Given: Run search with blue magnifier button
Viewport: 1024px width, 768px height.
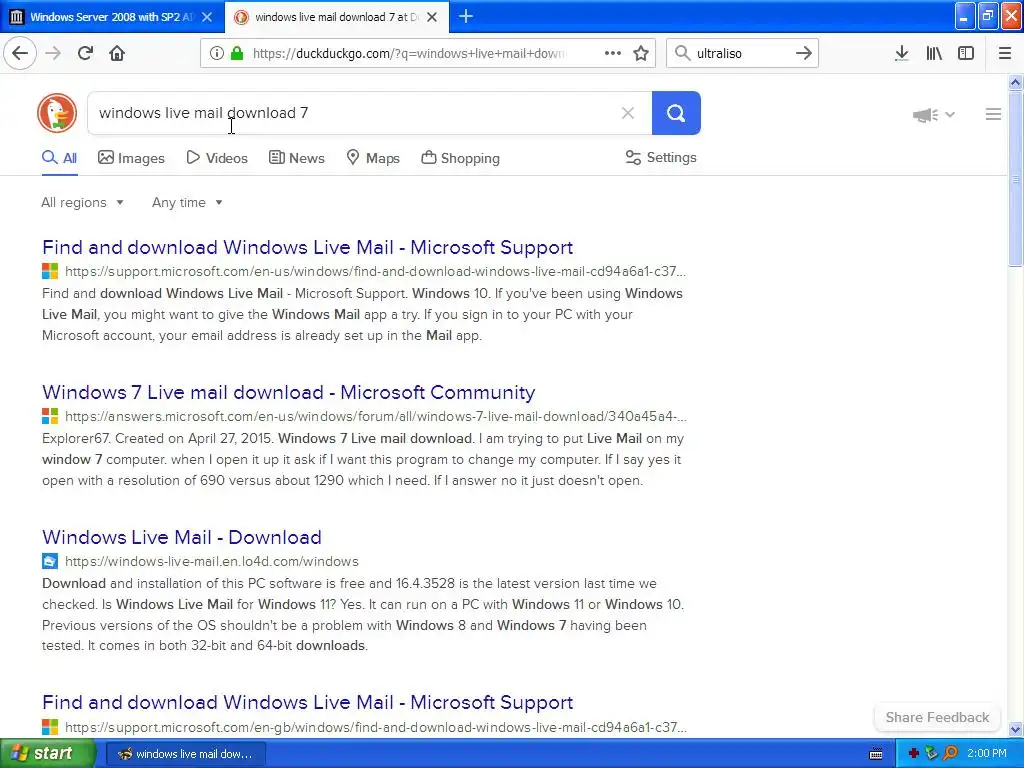Looking at the screenshot, I should pos(676,113).
